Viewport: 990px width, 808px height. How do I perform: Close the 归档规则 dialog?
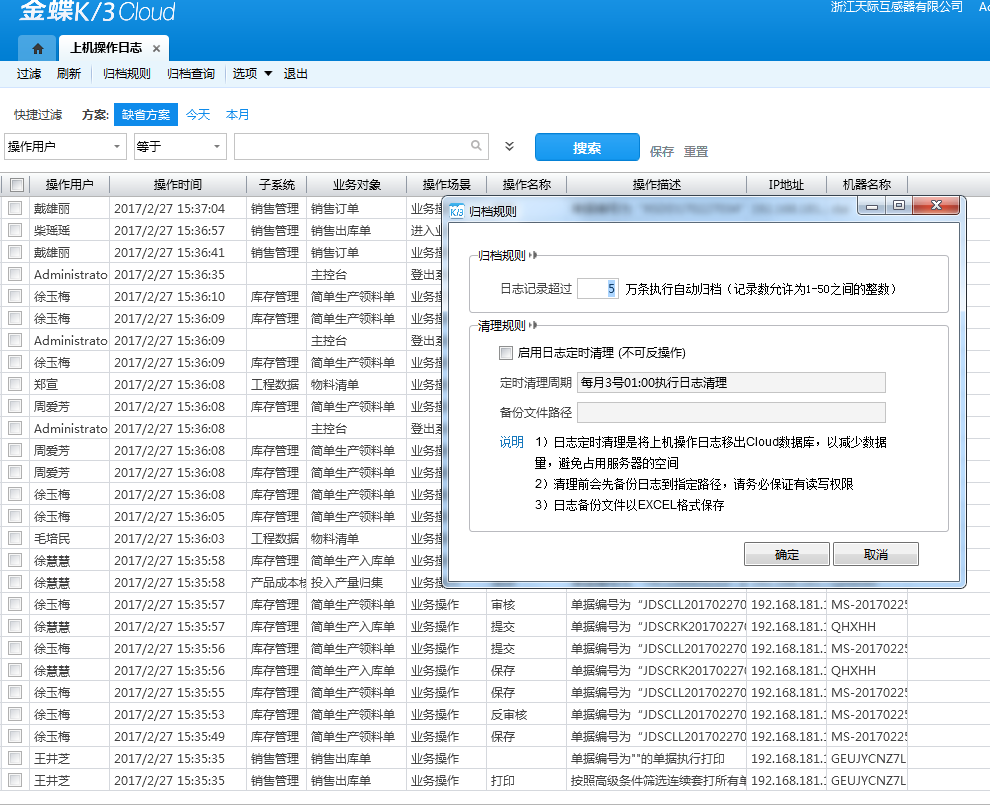(x=936, y=206)
